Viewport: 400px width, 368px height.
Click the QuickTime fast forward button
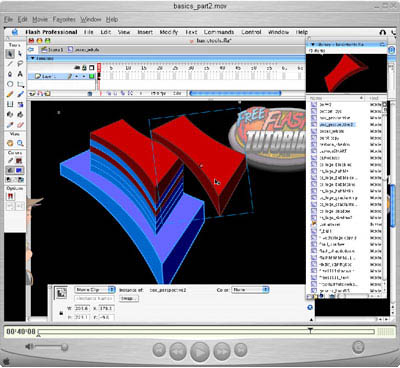[221, 351]
